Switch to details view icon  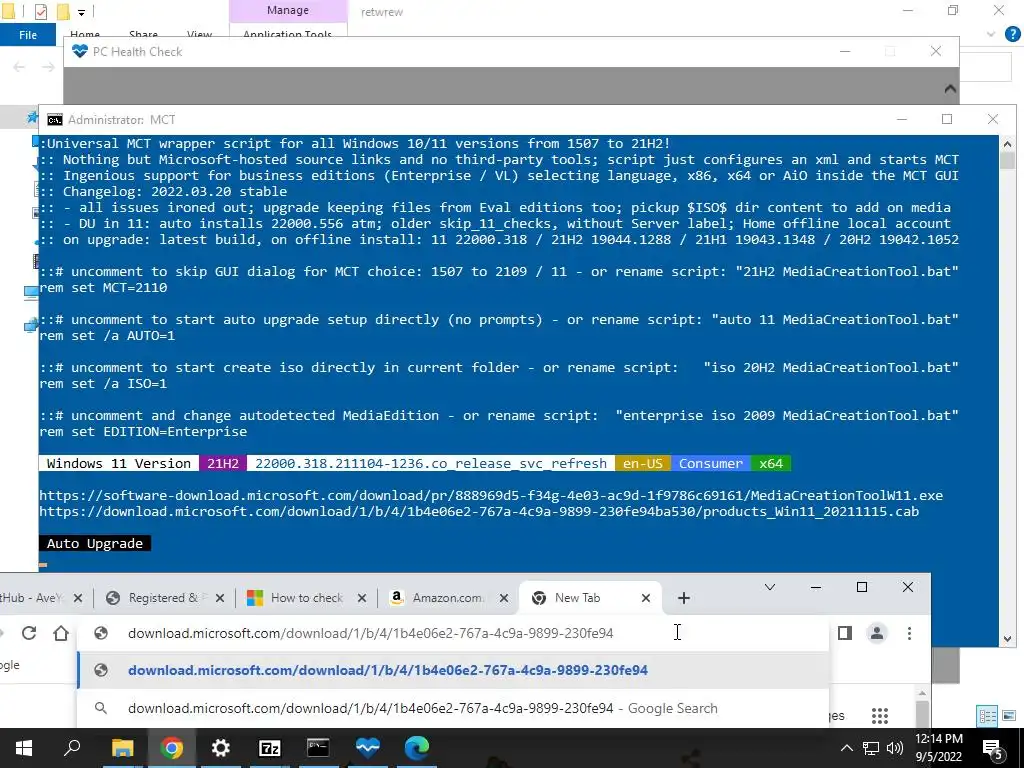987,716
